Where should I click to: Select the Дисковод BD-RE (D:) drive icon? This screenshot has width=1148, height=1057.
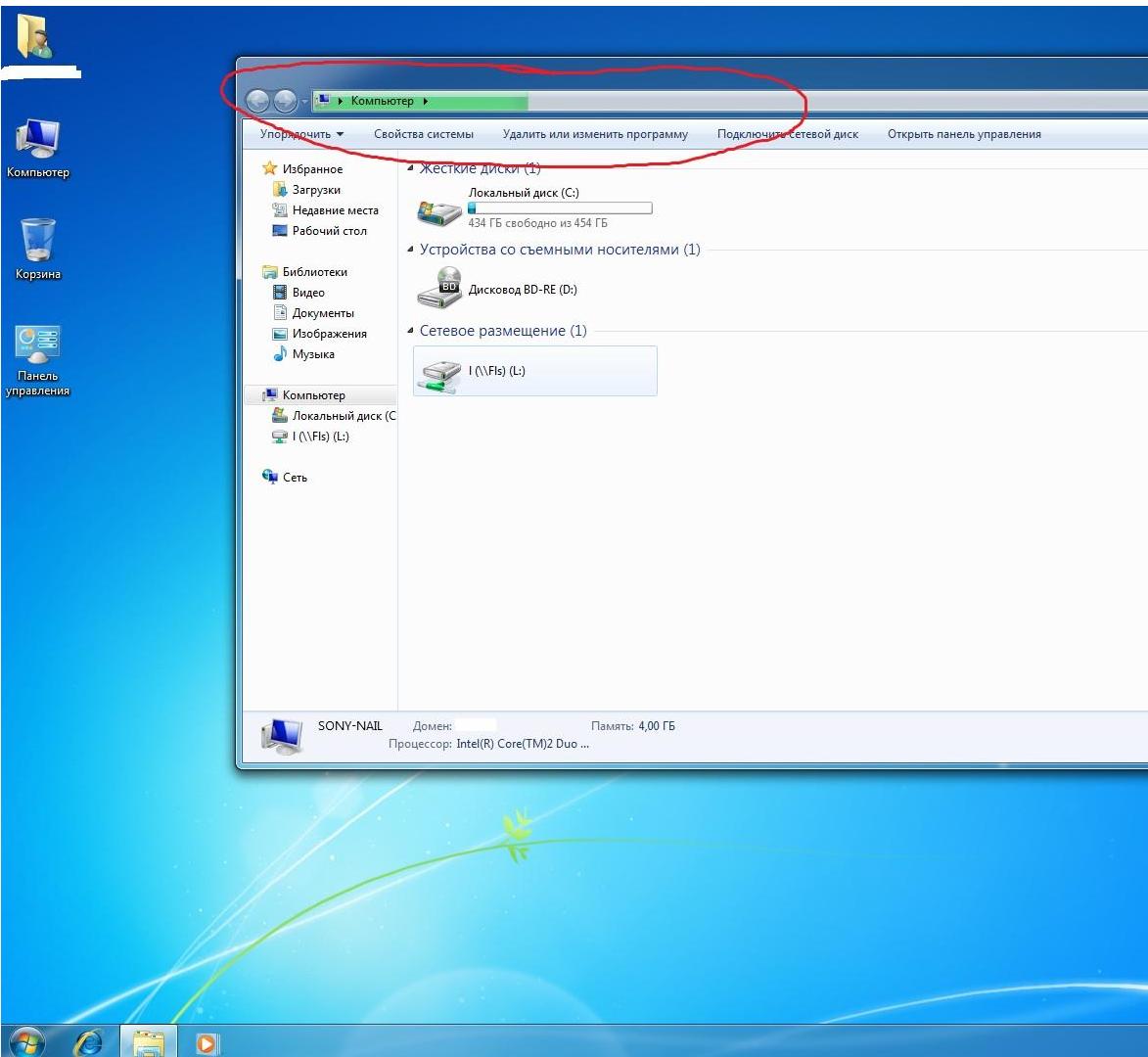pyautogui.click(x=439, y=288)
